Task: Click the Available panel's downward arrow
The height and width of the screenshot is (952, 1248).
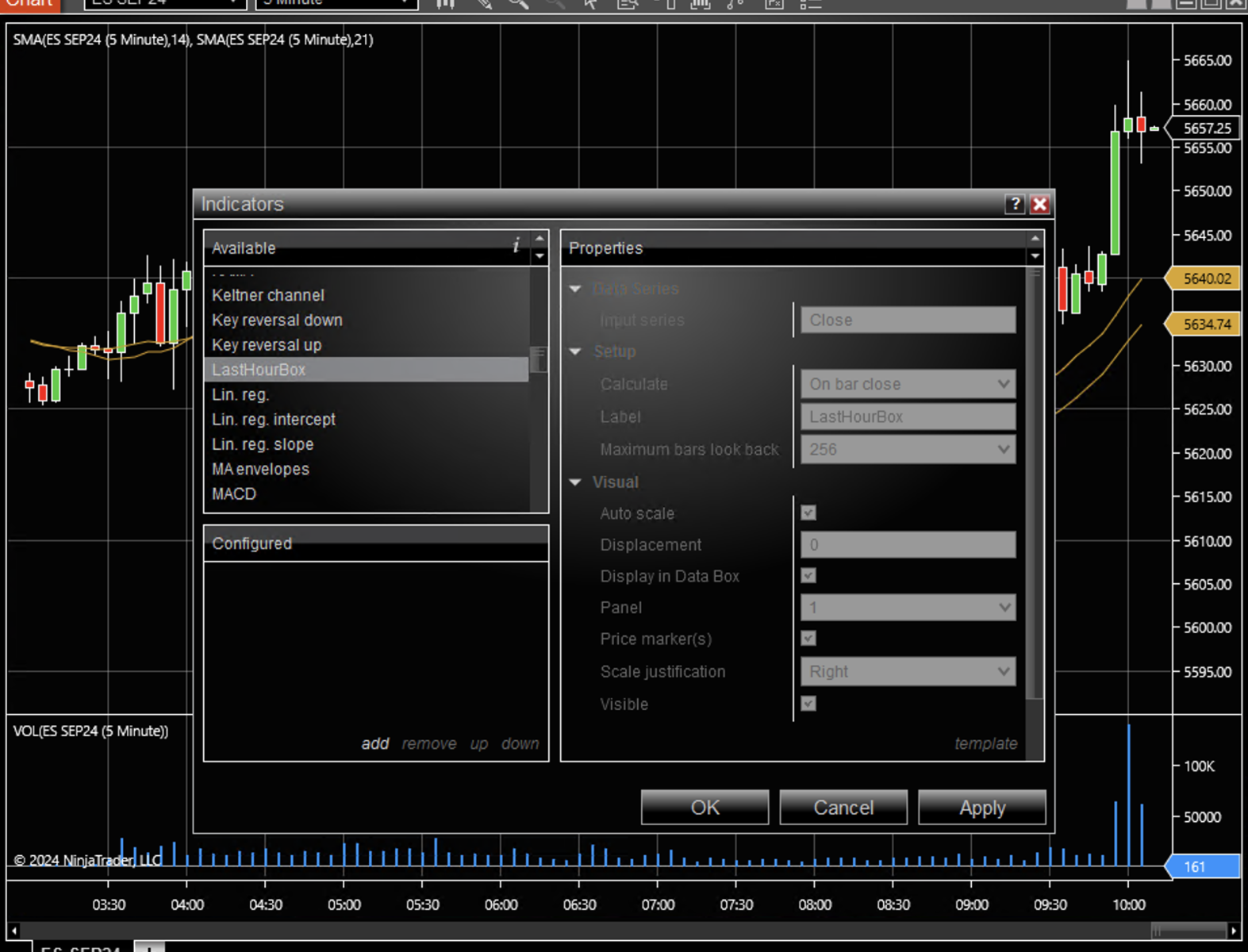Action: tap(540, 256)
